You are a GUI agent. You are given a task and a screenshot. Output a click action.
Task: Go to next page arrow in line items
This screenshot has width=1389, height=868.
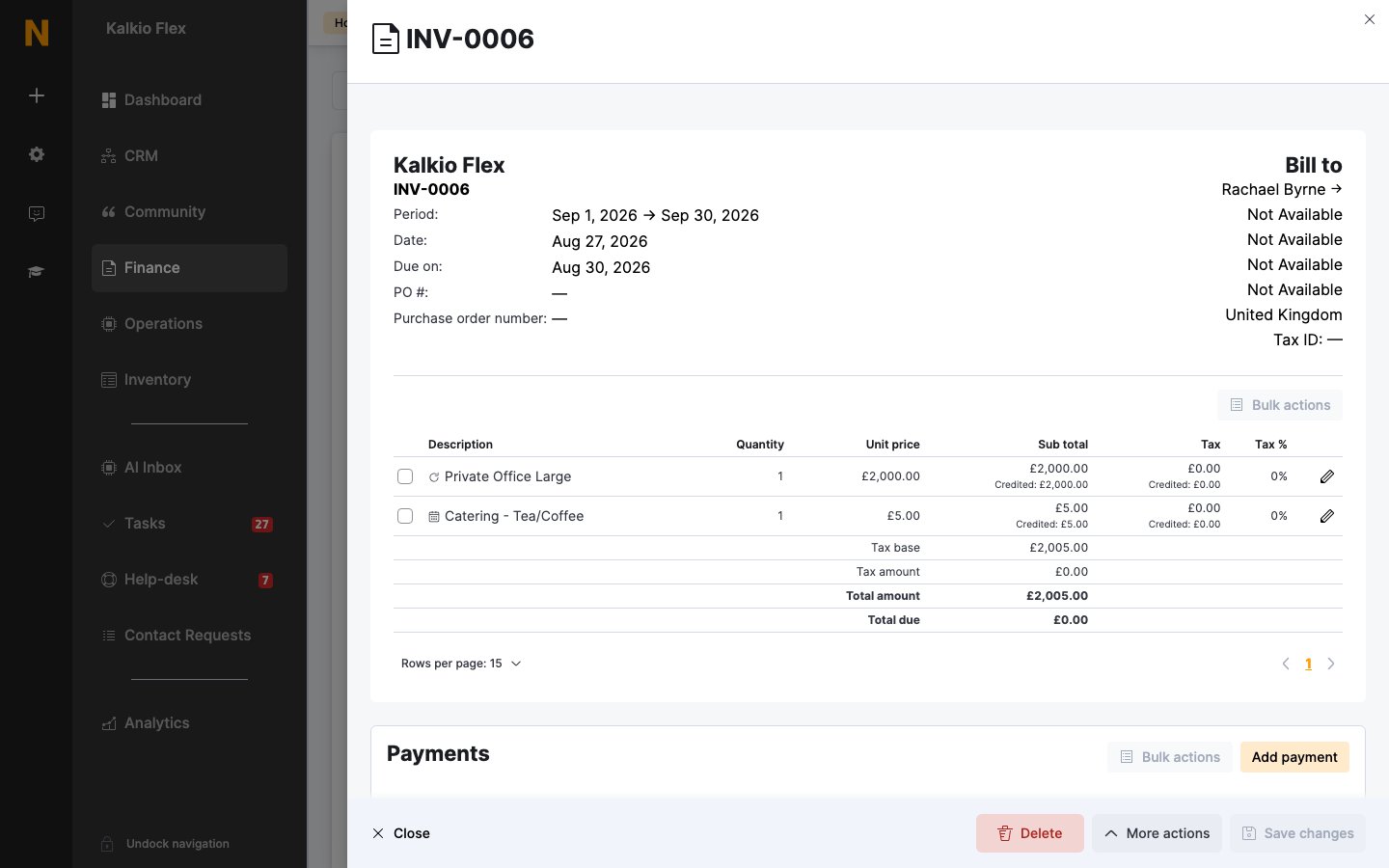point(1331,664)
